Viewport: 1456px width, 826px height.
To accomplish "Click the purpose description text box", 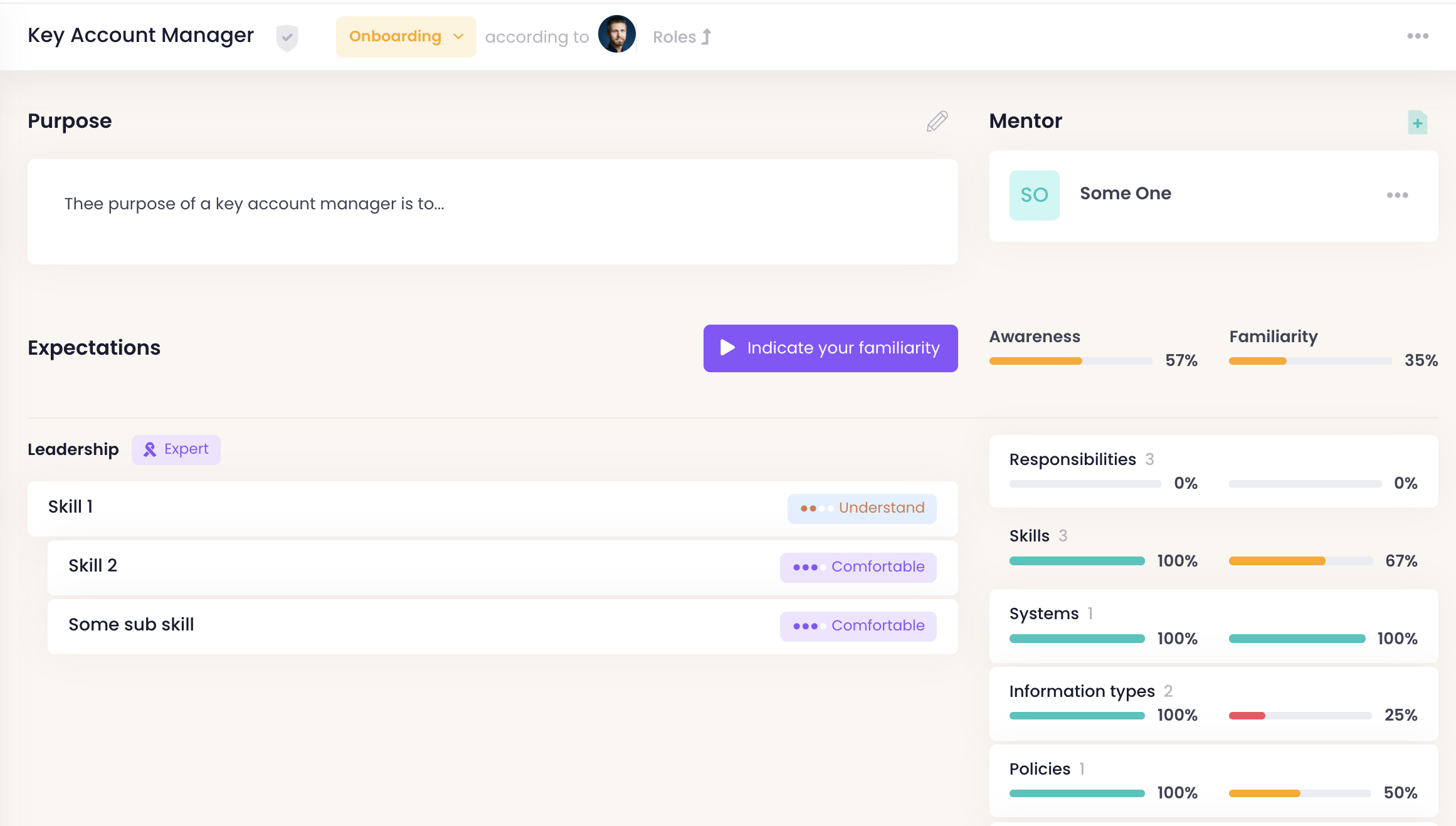I will pyautogui.click(x=492, y=211).
